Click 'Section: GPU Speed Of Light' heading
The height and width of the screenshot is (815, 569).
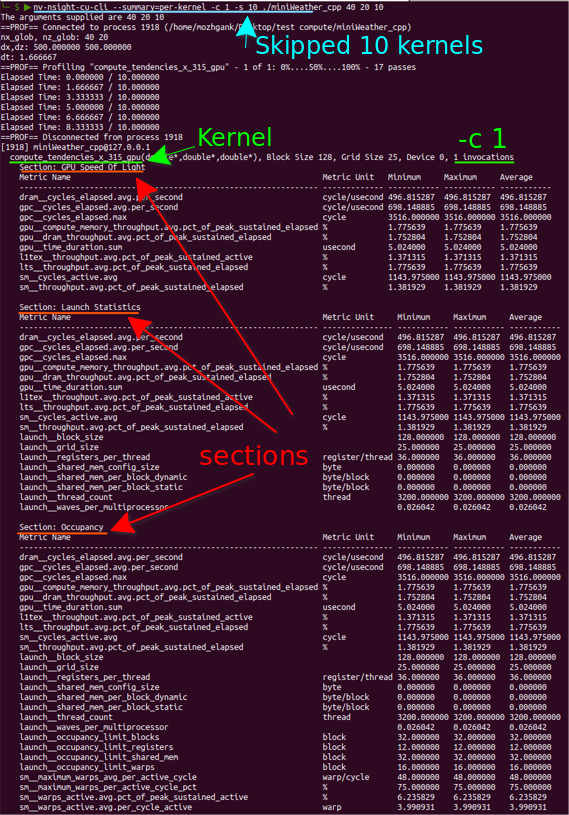[x=82, y=167]
